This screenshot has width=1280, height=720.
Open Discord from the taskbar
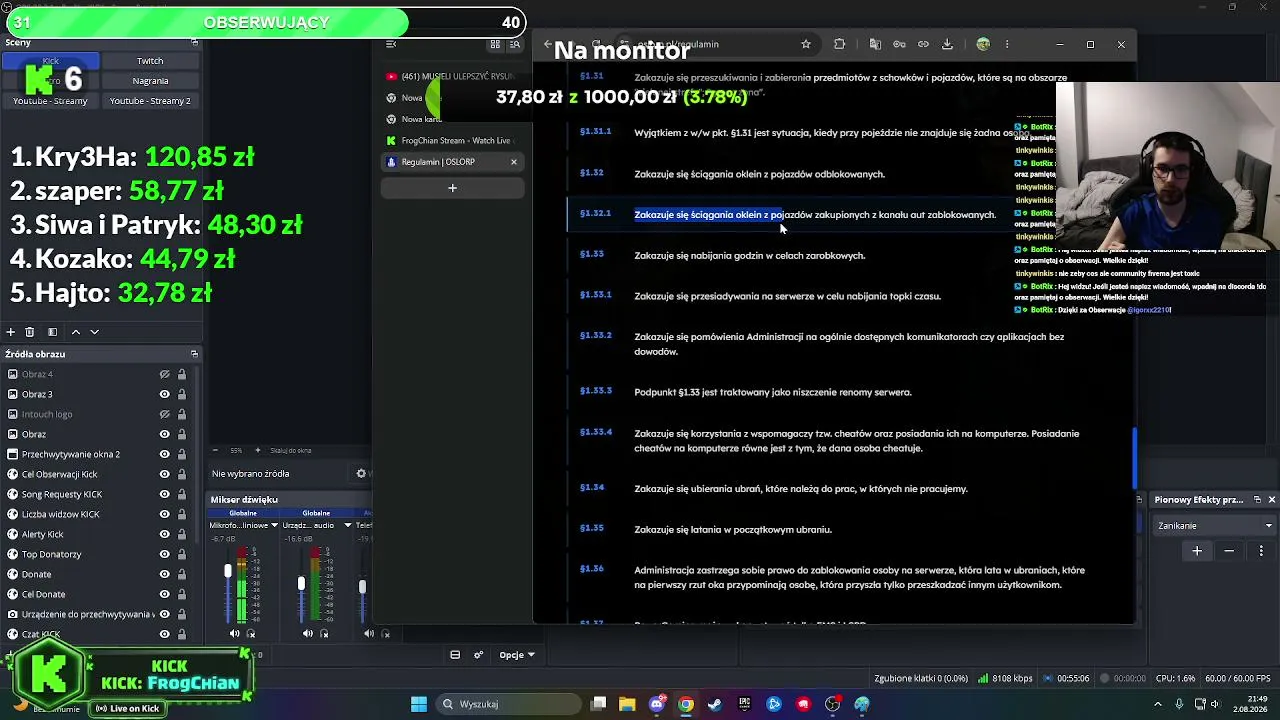pyautogui.click(x=657, y=704)
